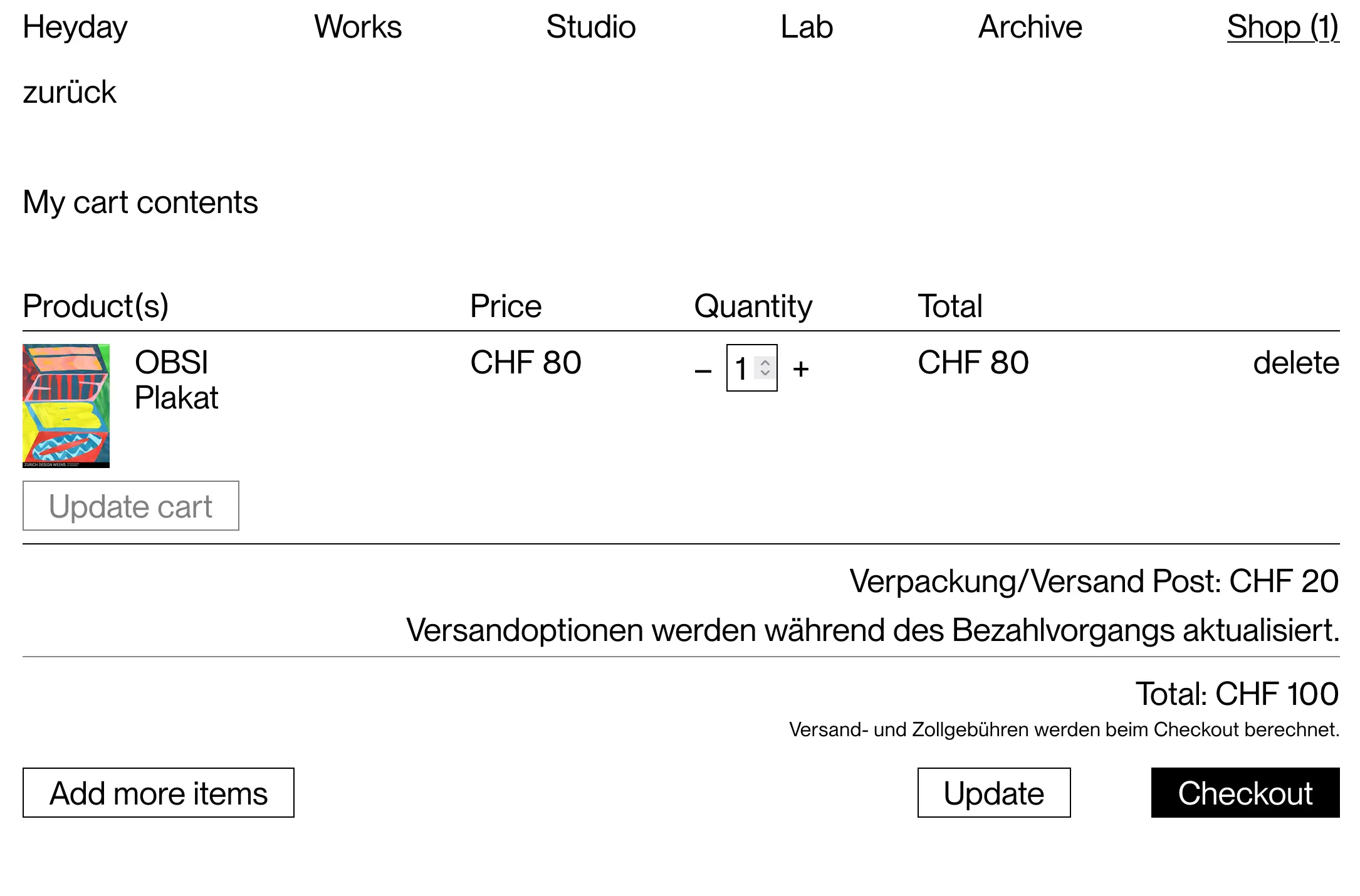The height and width of the screenshot is (896, 1360).
Task: Proceed to Checkout
Action: tap(1245, 793)
